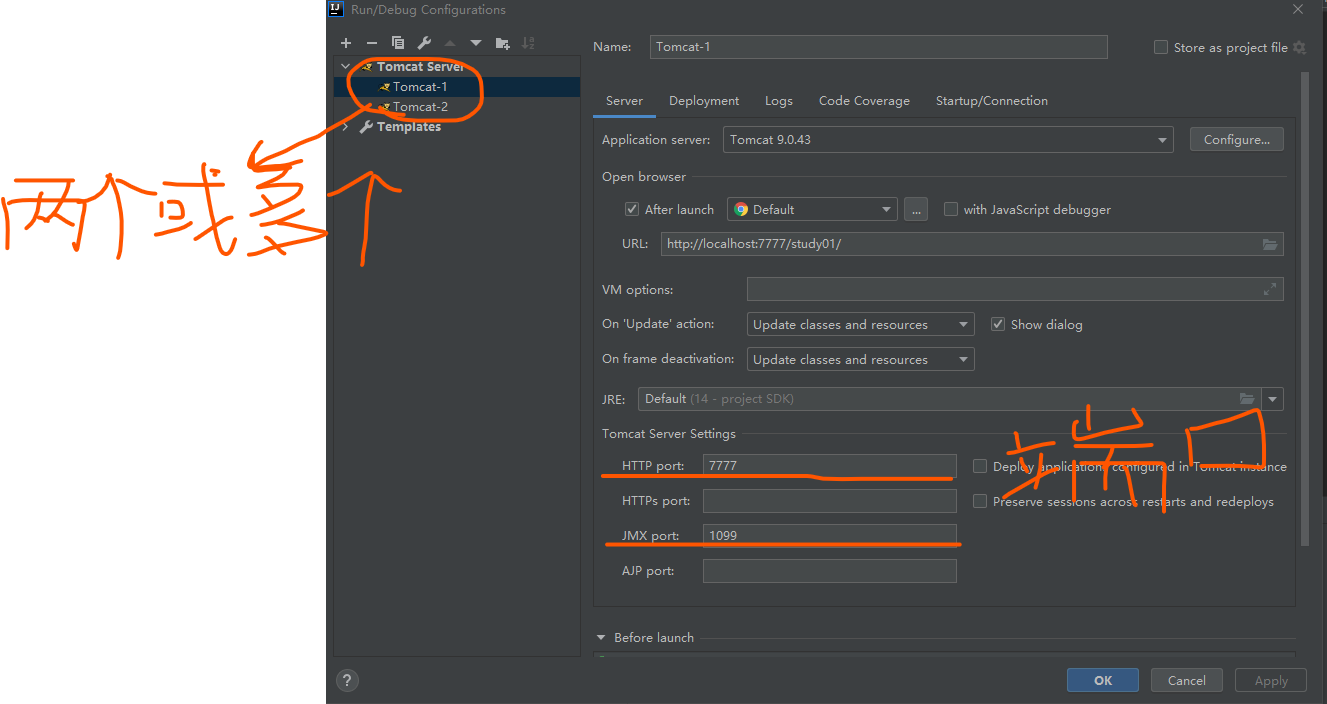
Task: Confirm with the OK button
Action: [1103, 680]
